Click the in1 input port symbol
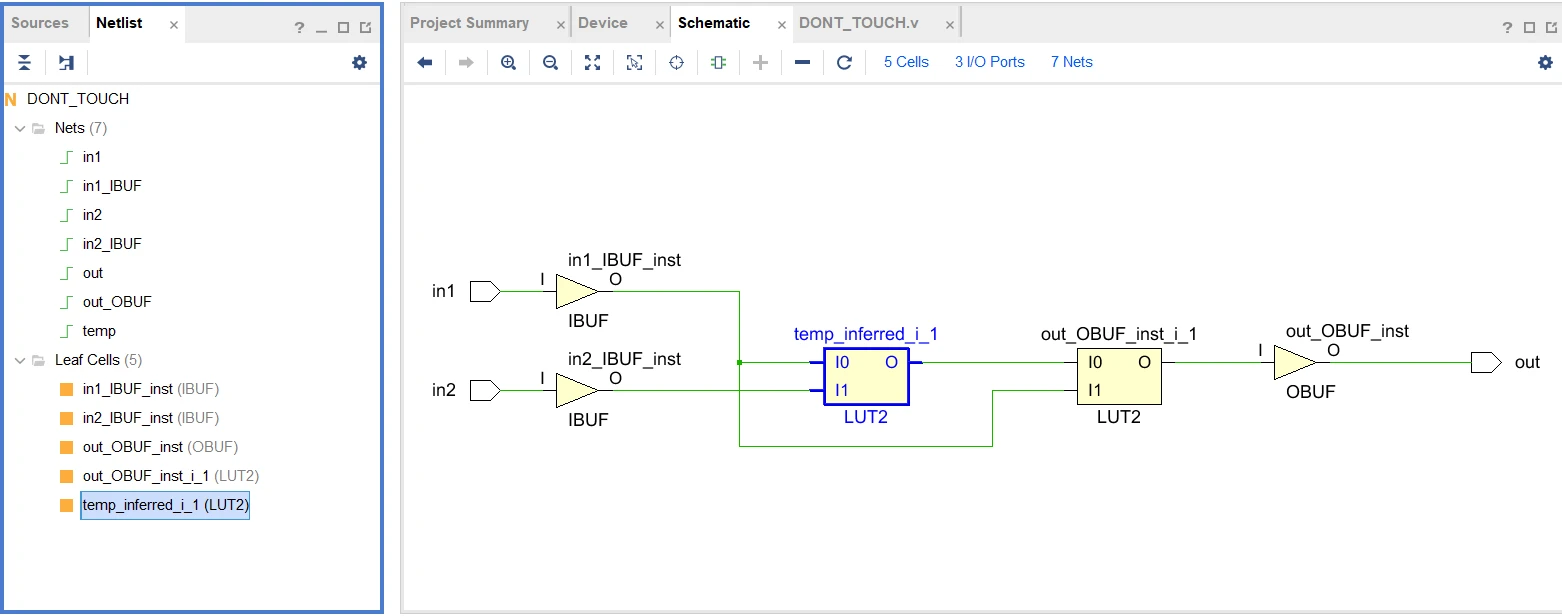The image size is (1562, 616). (484, 291)
